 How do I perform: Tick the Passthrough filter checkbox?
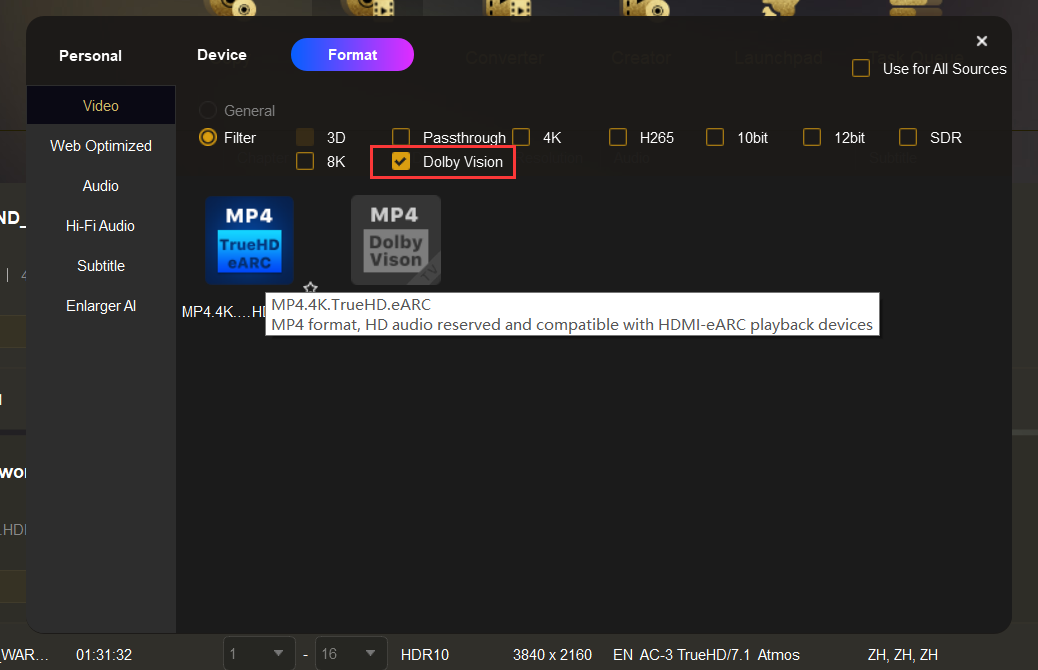point(401,137)
